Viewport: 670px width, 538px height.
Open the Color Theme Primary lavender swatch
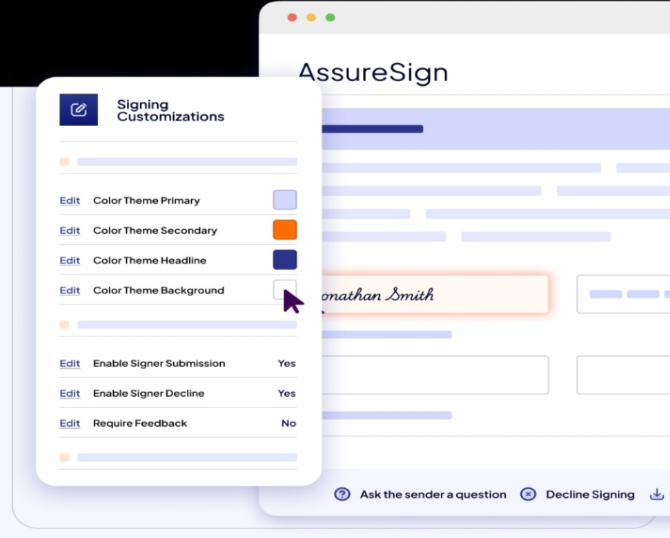pyautogui.click(x=285, y=200)
